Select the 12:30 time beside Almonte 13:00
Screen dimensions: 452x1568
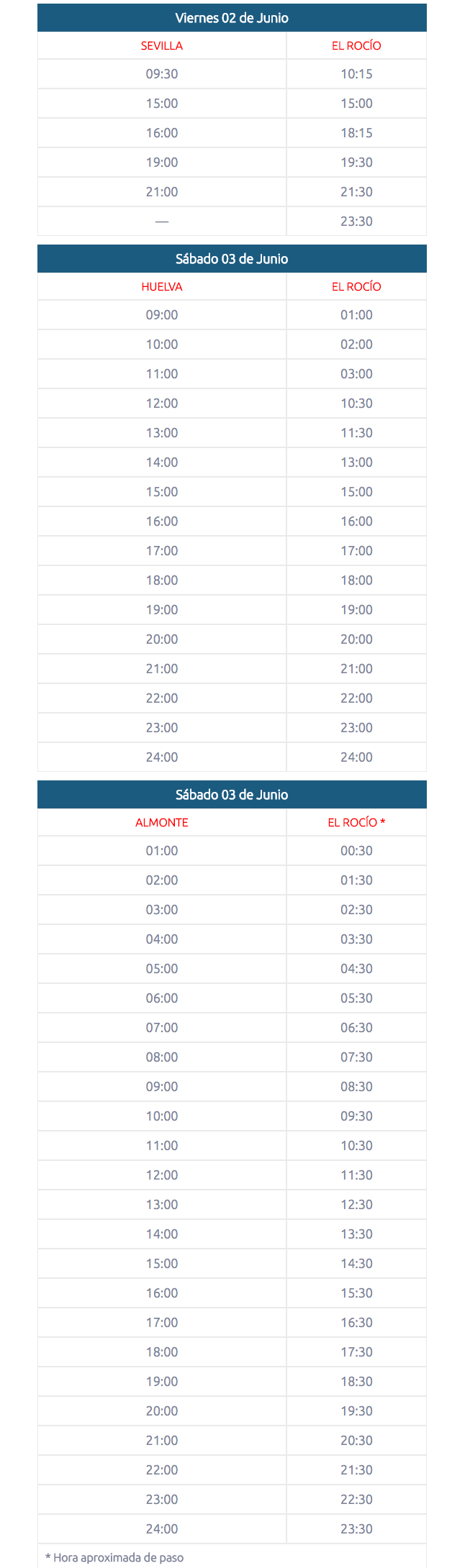coord(356,1205)
